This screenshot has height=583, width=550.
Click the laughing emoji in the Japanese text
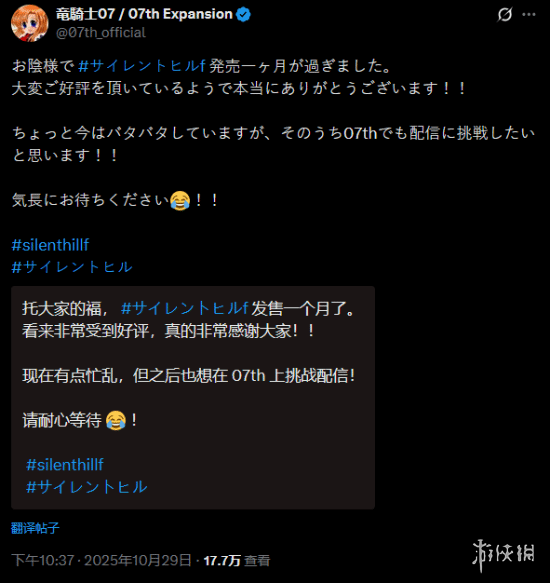[180, 201]
